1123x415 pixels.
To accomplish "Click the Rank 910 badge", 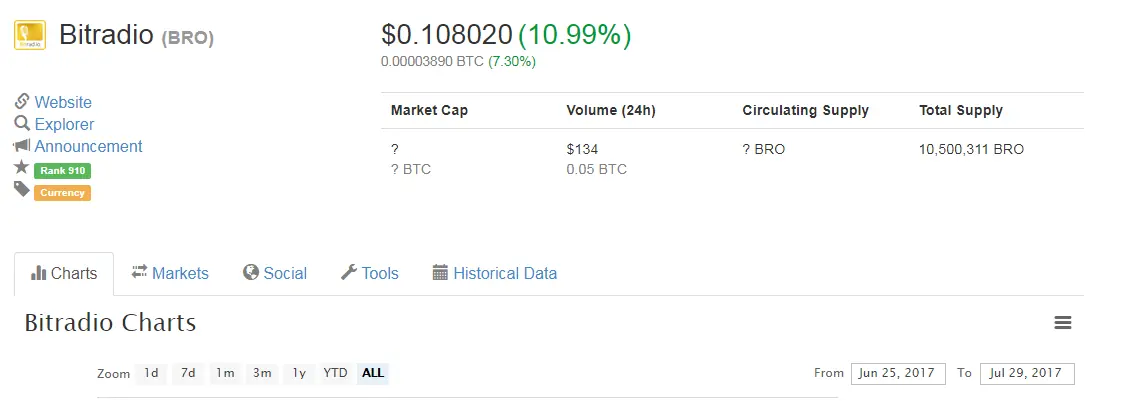I will pos(62,171).
